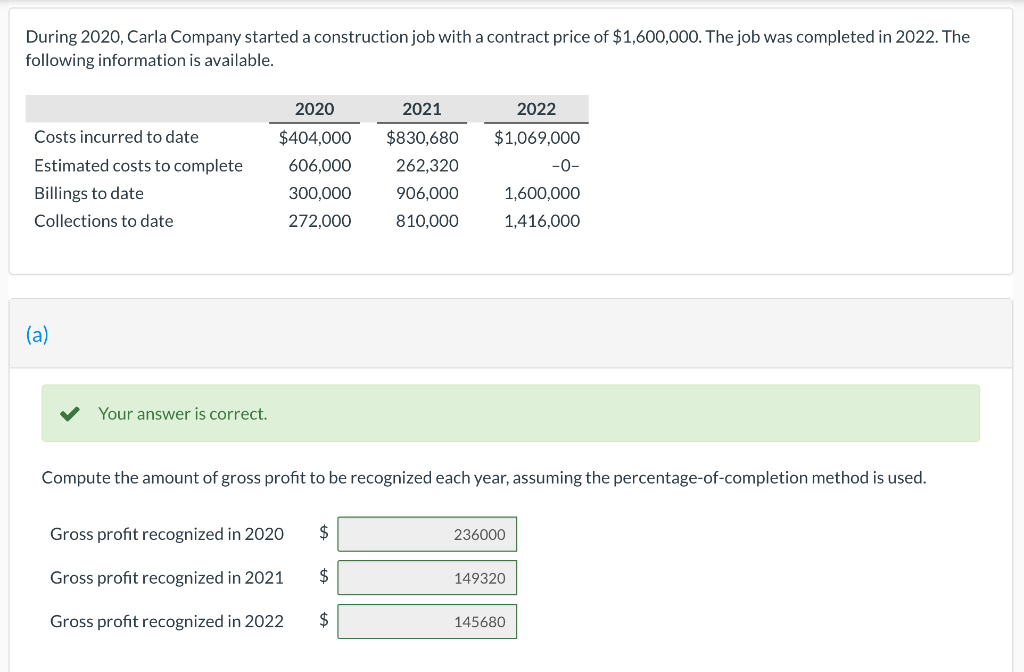The height and width of the screenshot is (672, 1024).
Task: Click the 'Billings to date' row label
Action: tap(89, 193)
